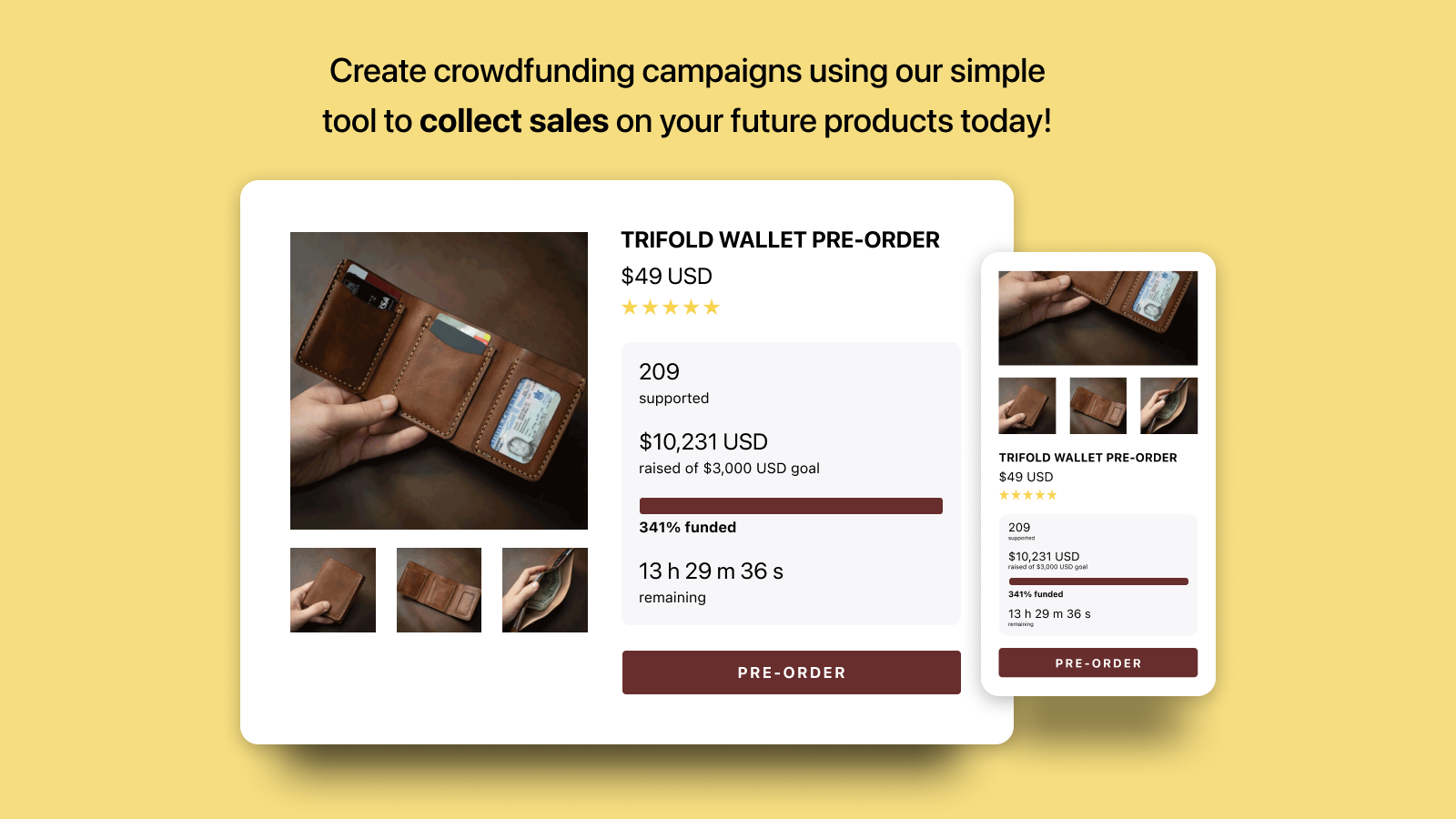
Task: Click the $10,231 USD raised amount in the desktop card
Action: pos(703,442)
